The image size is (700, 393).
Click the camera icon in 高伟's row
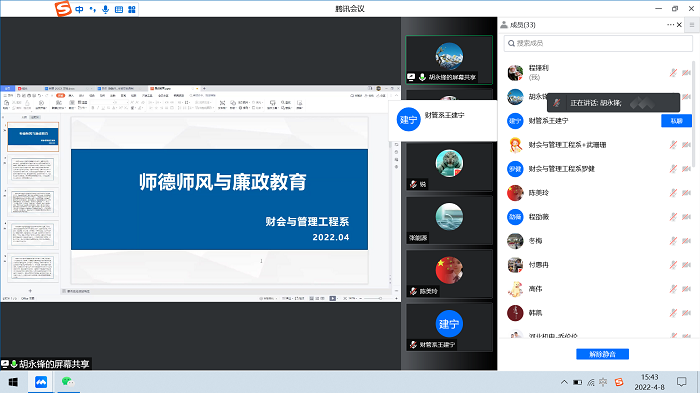(x=687, y=289)
